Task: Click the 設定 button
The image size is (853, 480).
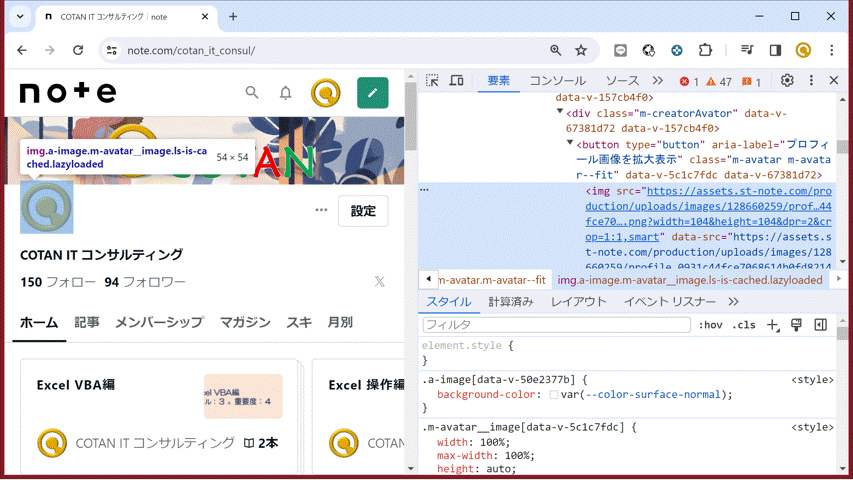Action: pos(363,211)
